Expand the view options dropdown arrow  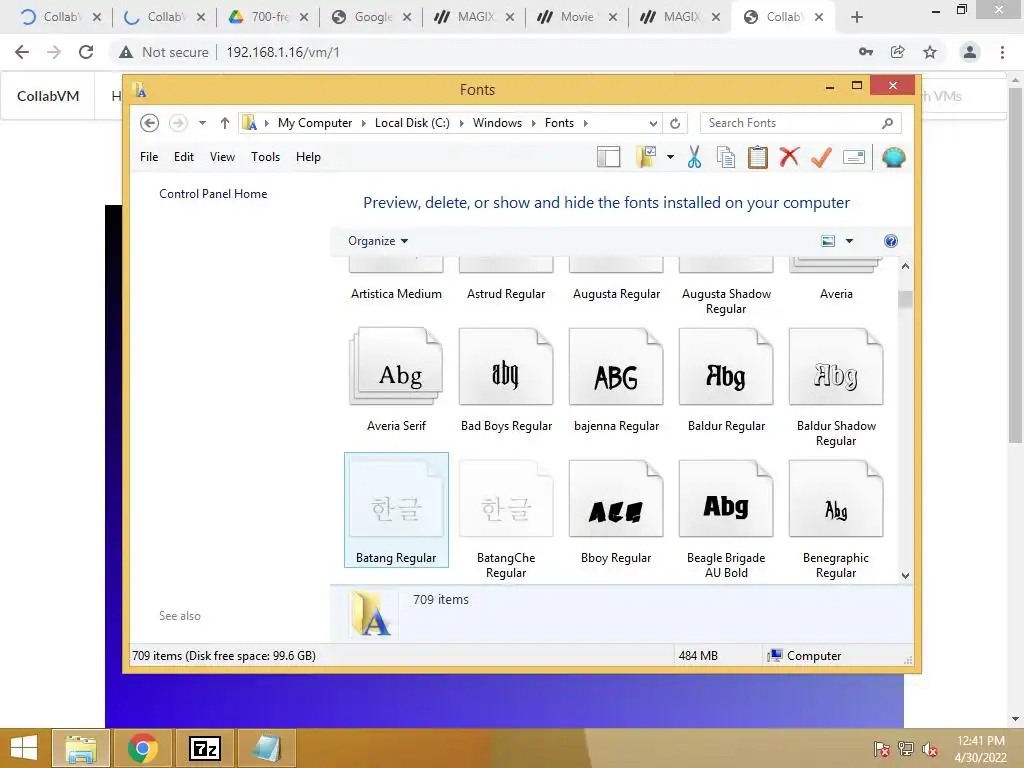[x=849, y=241]
